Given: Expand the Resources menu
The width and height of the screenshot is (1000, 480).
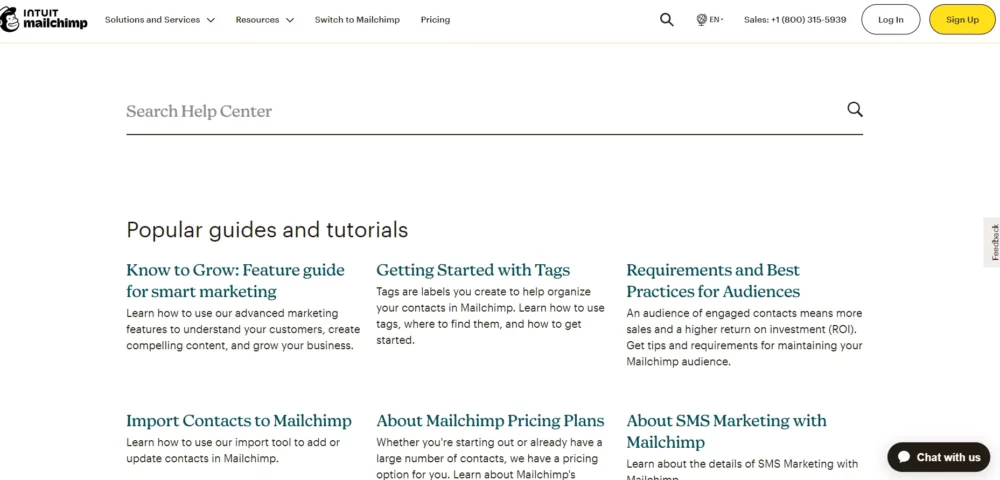Looking at the screenshot, I should 265,20.
